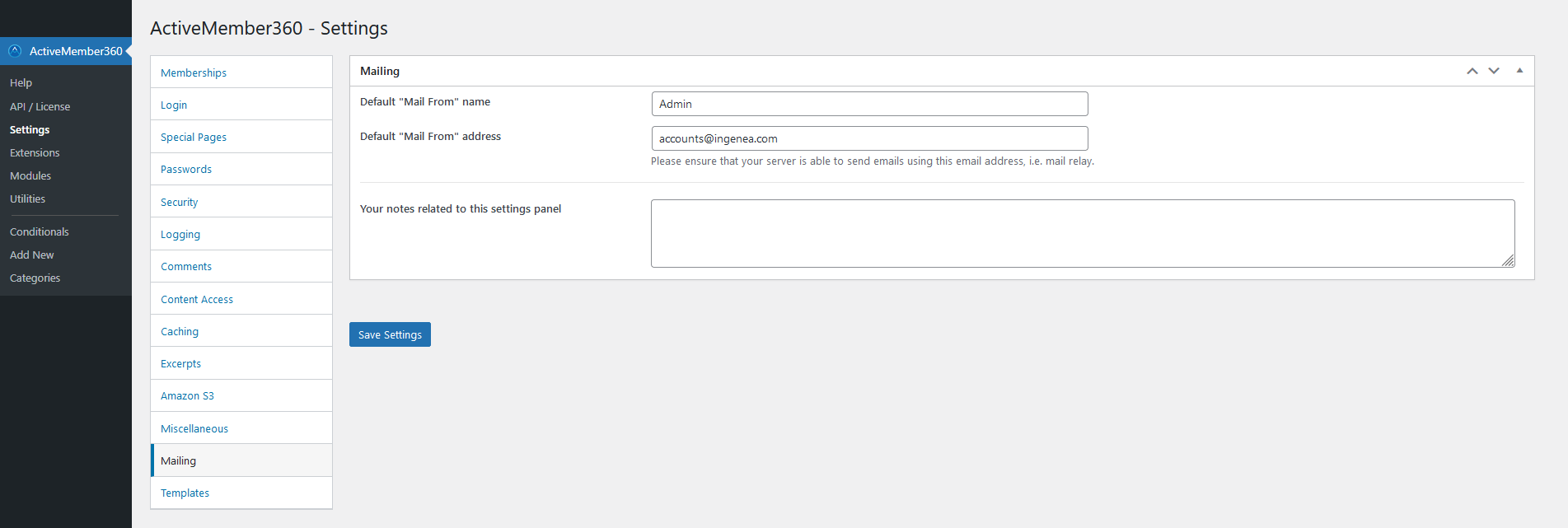Viewport: 1568px width, 528px height.
Task: Click into the settings panel notes textarea
Action: coord(1083,233)
